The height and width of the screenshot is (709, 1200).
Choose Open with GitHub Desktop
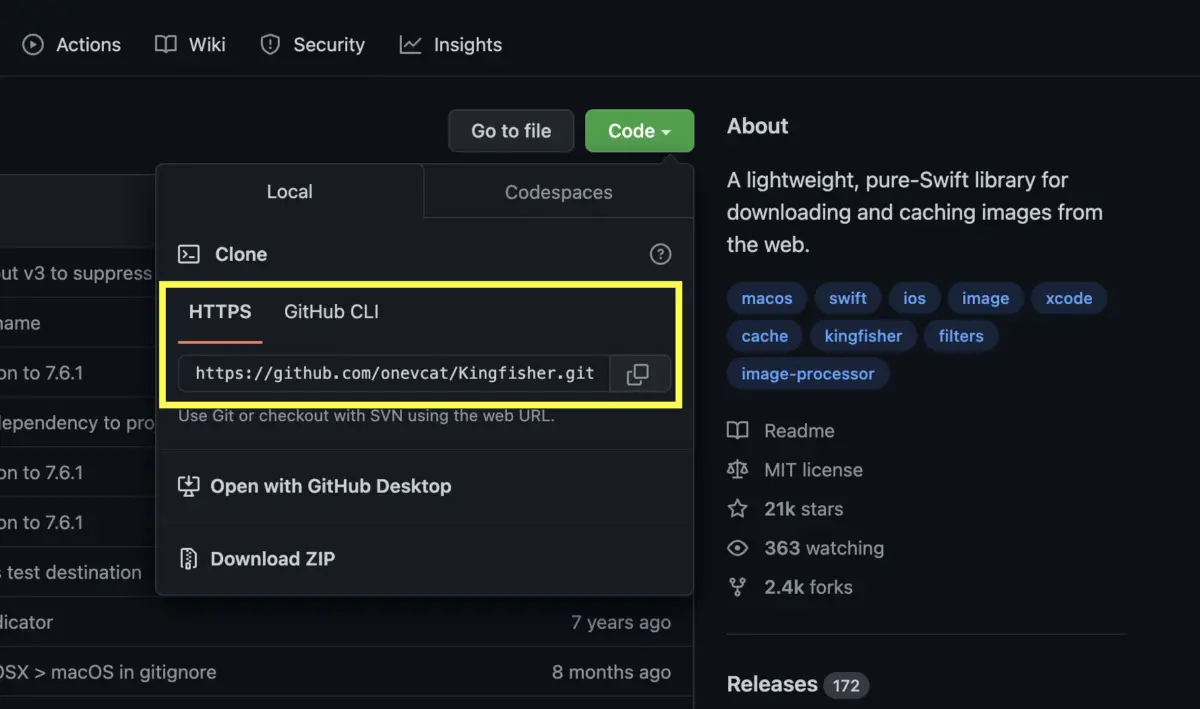tap(314, 486)
